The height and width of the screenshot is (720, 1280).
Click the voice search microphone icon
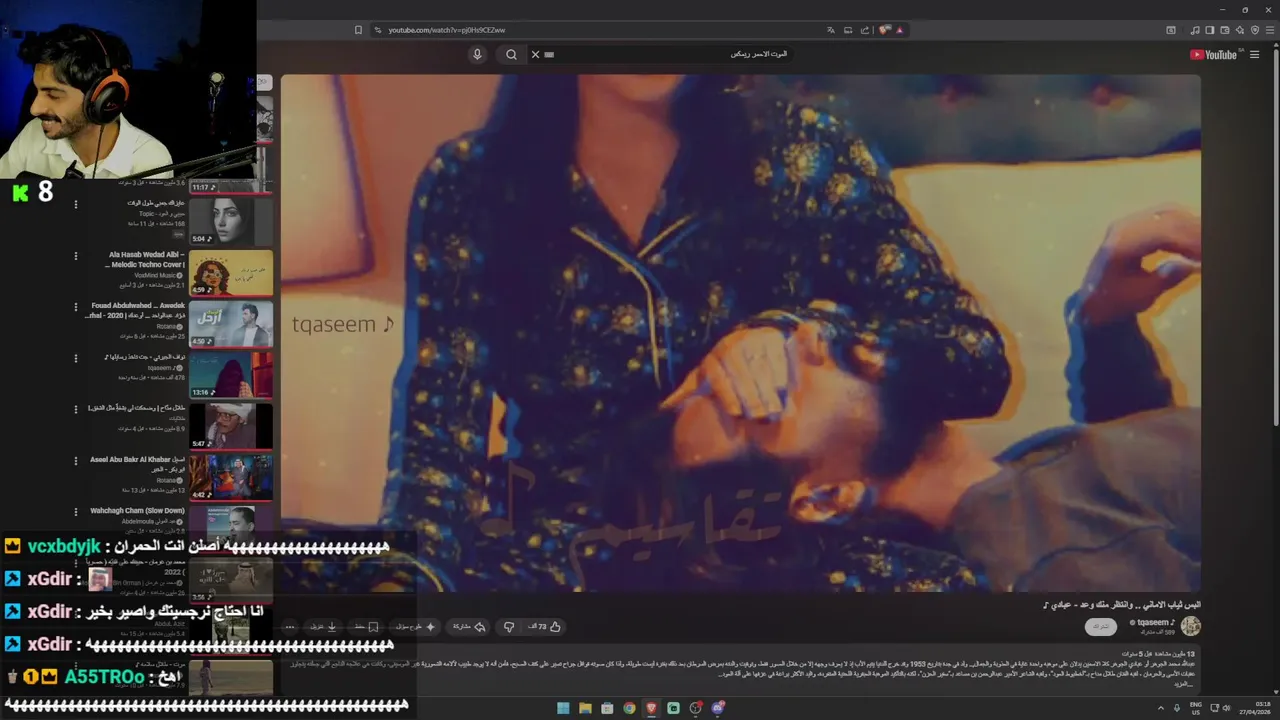coord(477,54)
